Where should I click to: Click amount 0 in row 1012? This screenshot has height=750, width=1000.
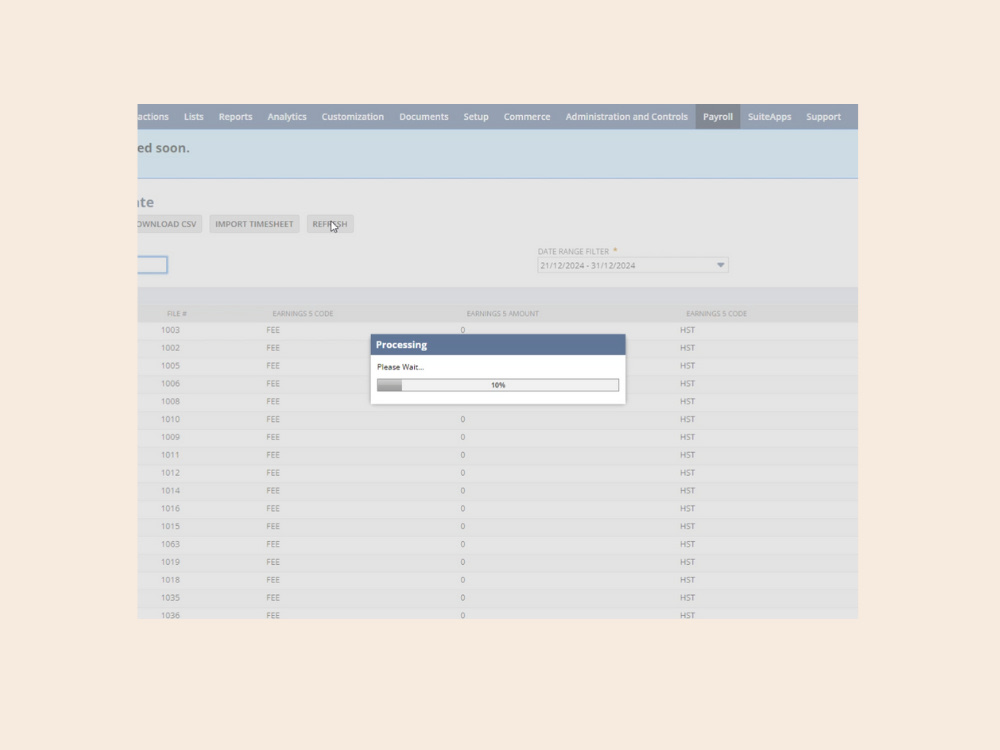click(x=462, y=473)
